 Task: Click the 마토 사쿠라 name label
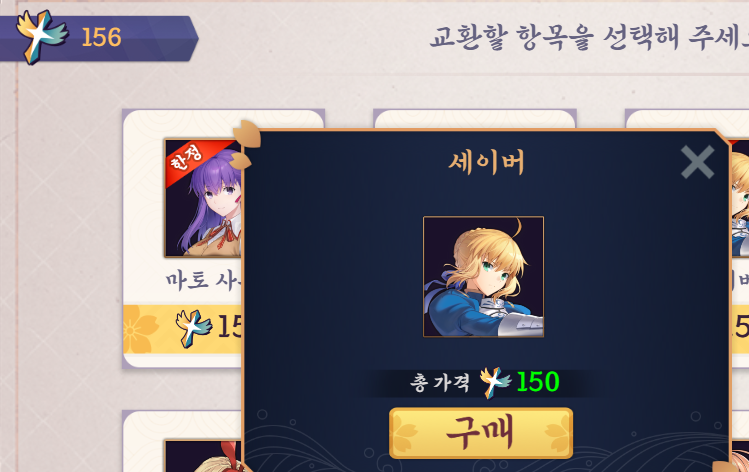[x=204, y=281]
